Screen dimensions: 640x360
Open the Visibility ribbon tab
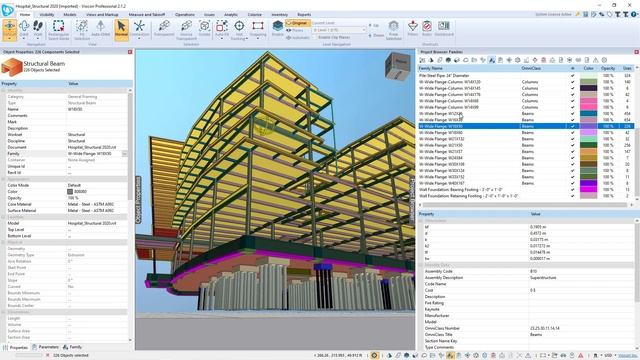(47, 14)
